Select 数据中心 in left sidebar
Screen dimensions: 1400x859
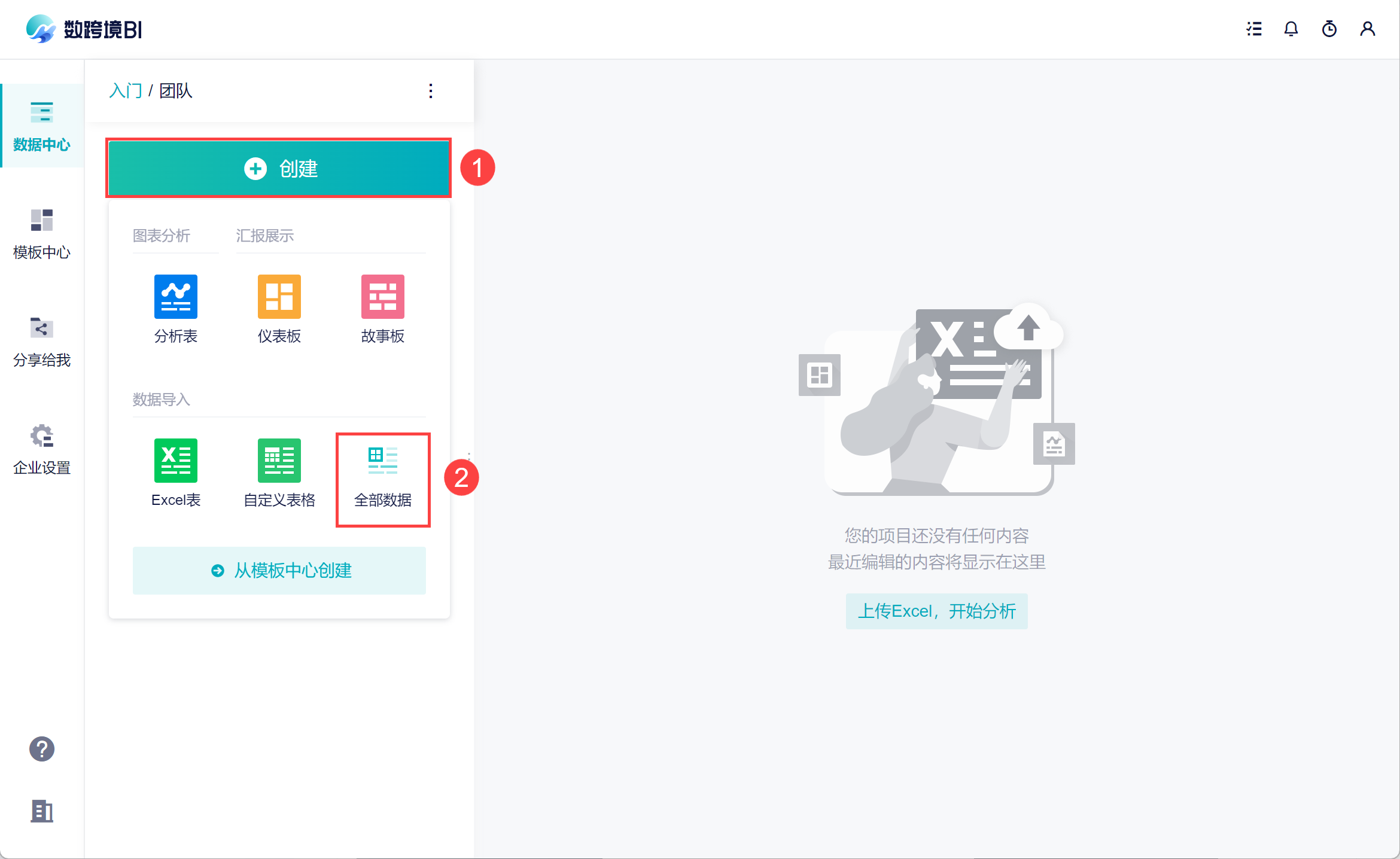coord(42,127)
